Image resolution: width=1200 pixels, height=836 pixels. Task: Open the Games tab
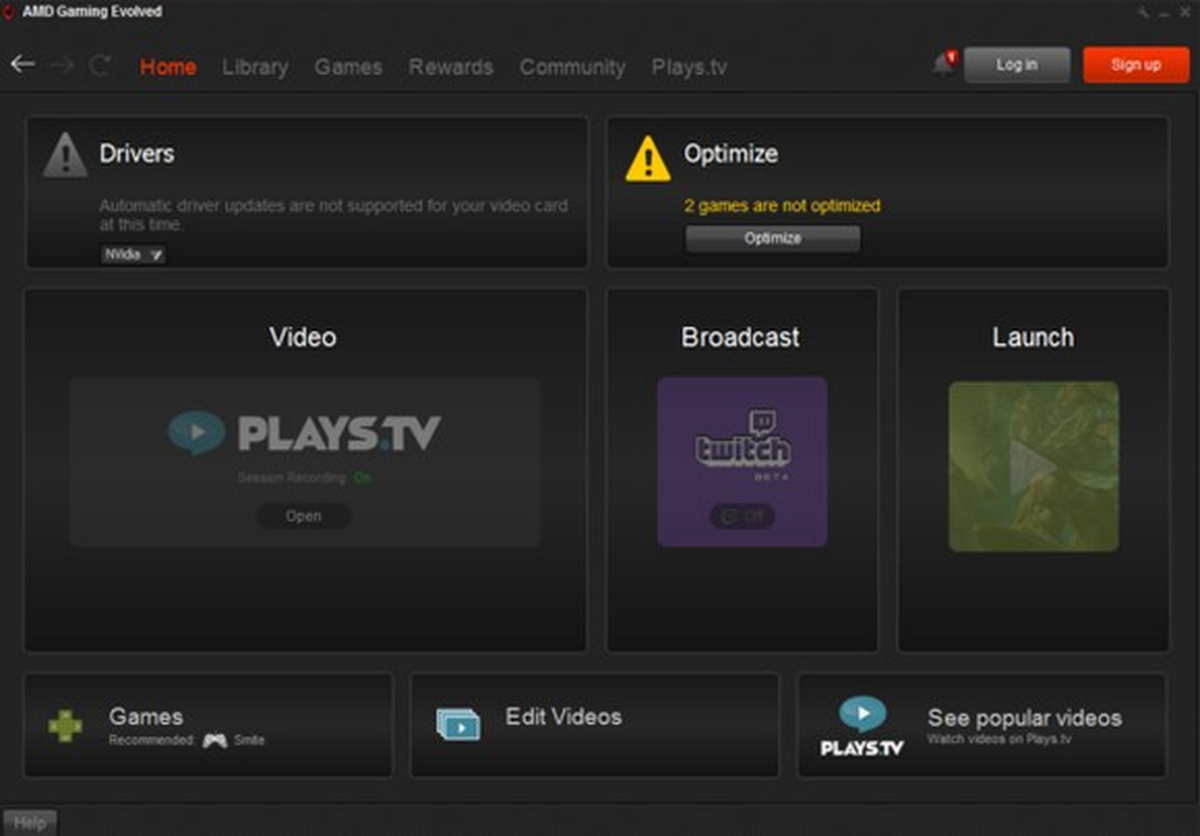348,67
